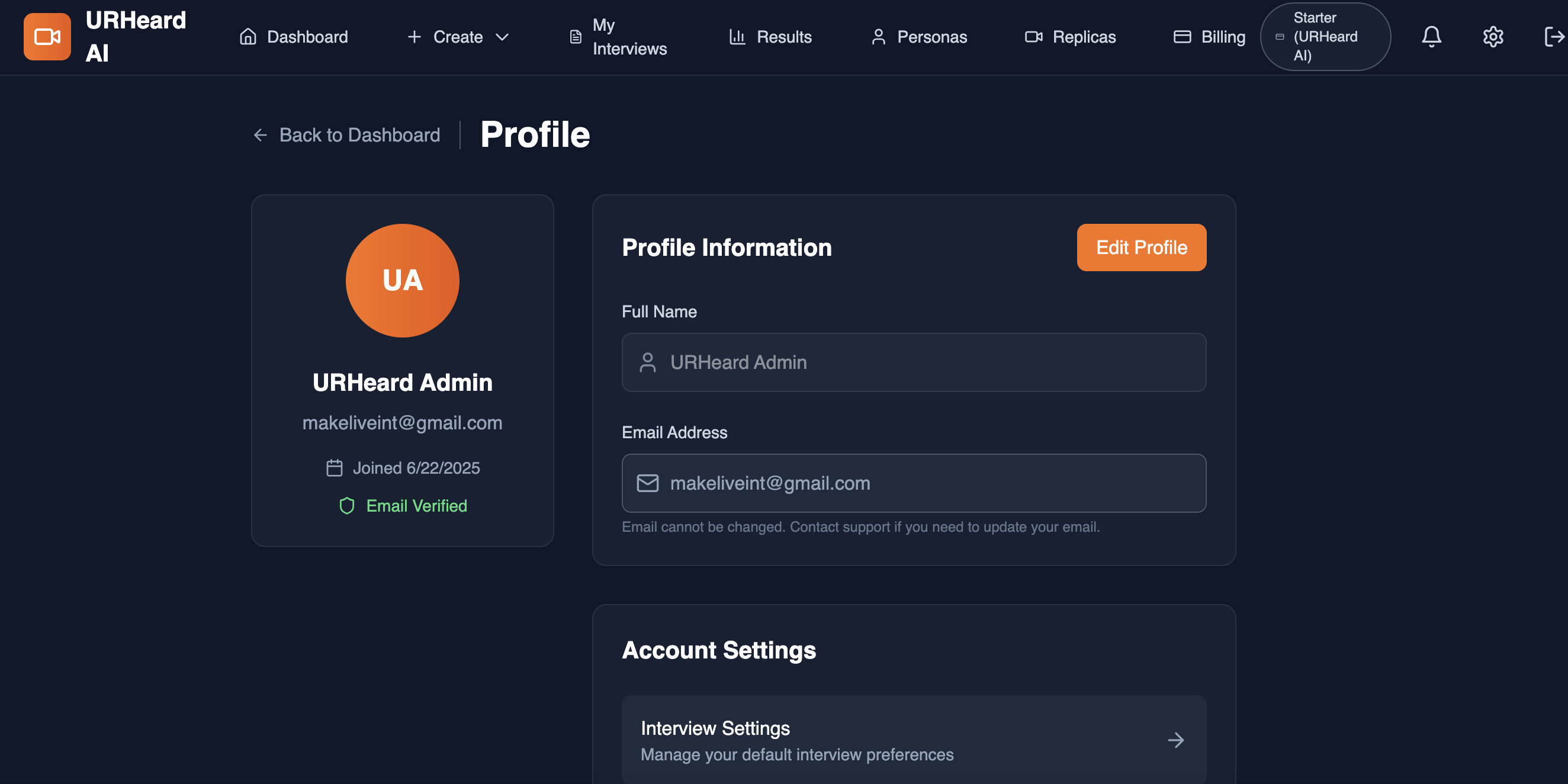This screenshot has height=784, width=1568.
Task: Open Interview Settings via the arrow
Action: [1175, 740]
